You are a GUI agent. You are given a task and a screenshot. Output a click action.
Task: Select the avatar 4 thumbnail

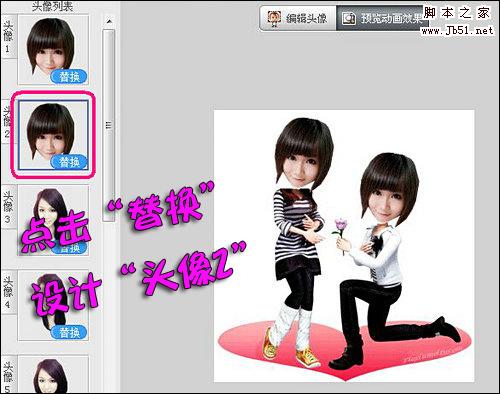point(53,305)
